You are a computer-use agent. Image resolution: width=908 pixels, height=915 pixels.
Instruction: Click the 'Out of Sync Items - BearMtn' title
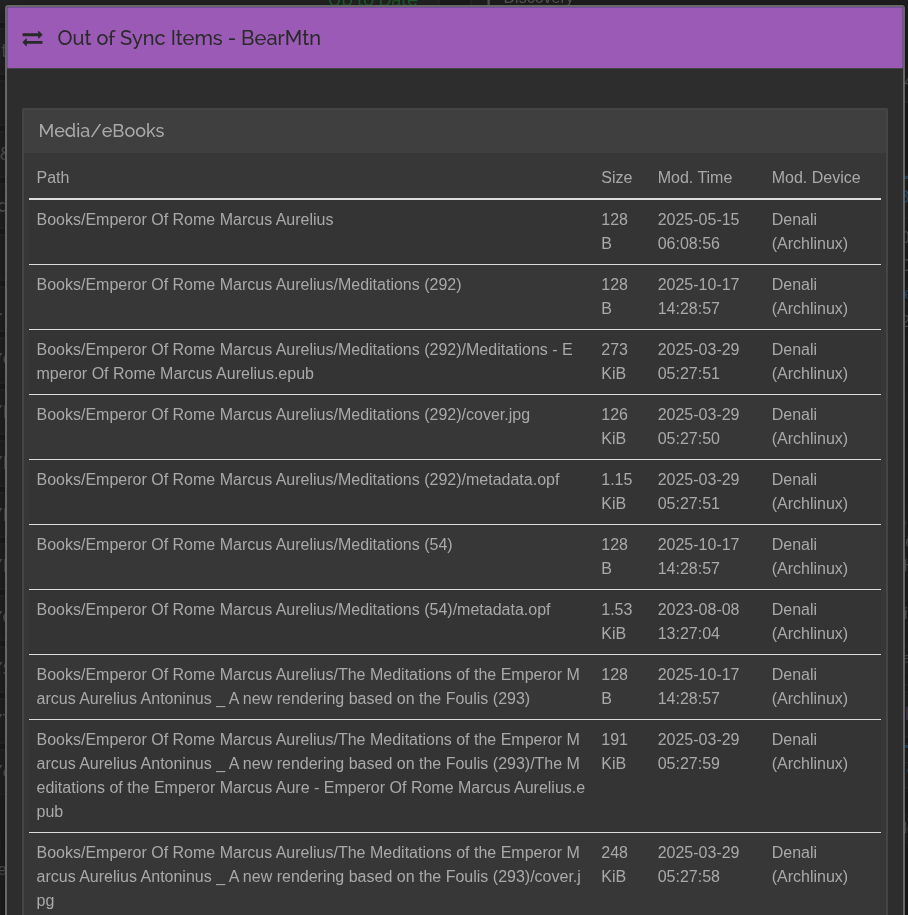189,38
